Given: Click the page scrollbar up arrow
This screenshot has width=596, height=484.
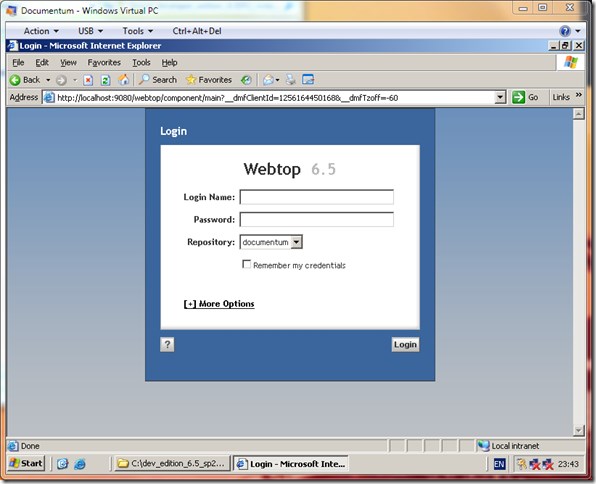Looking at the screenshot, I should tap(579, 113).
